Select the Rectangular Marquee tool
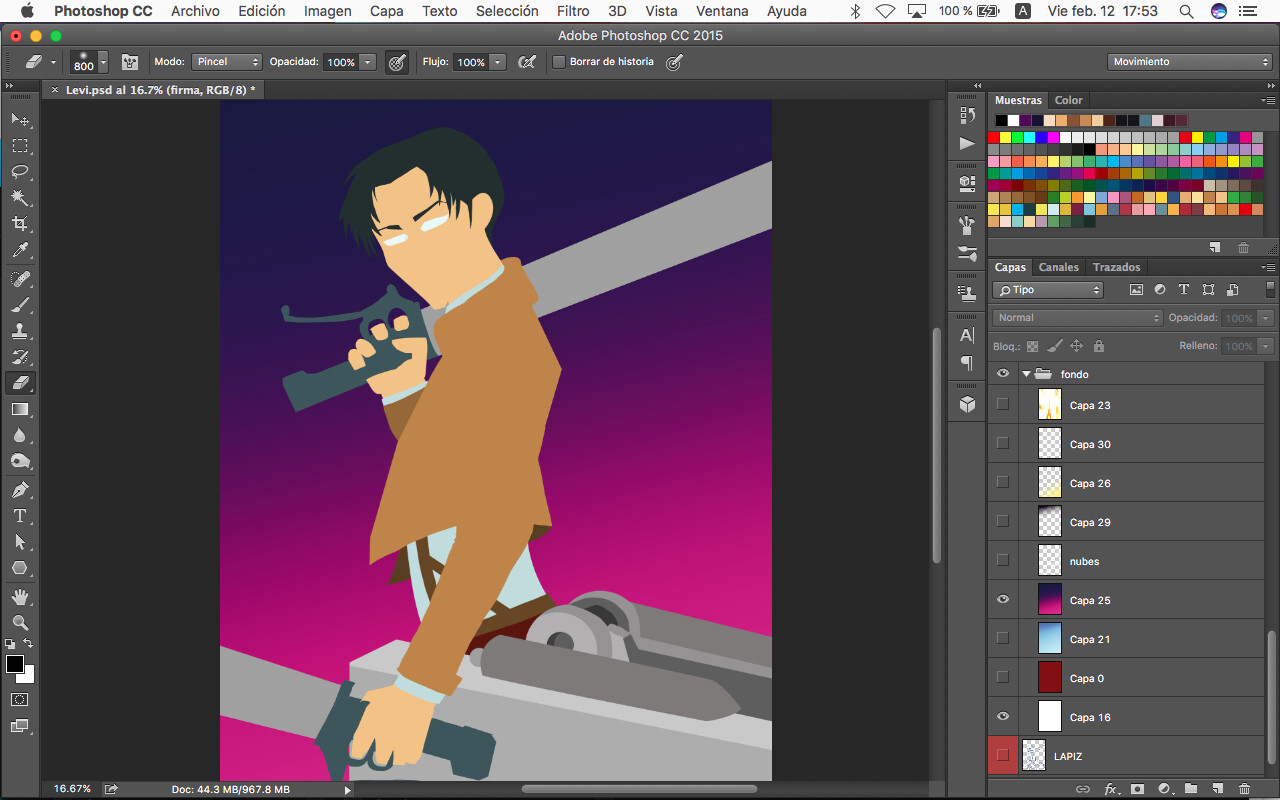 coord(20,145)
